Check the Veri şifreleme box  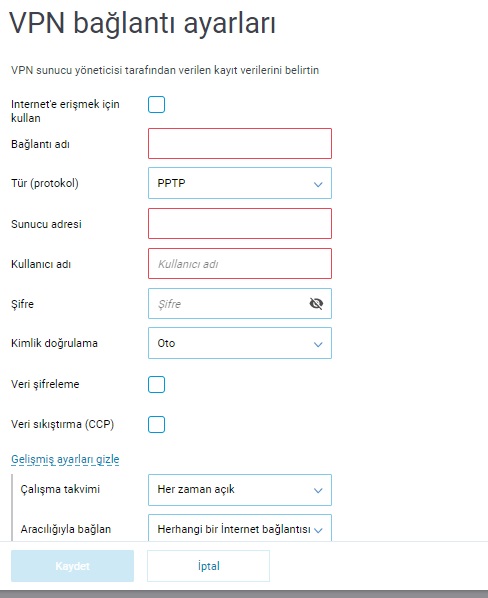pos(156,384)
